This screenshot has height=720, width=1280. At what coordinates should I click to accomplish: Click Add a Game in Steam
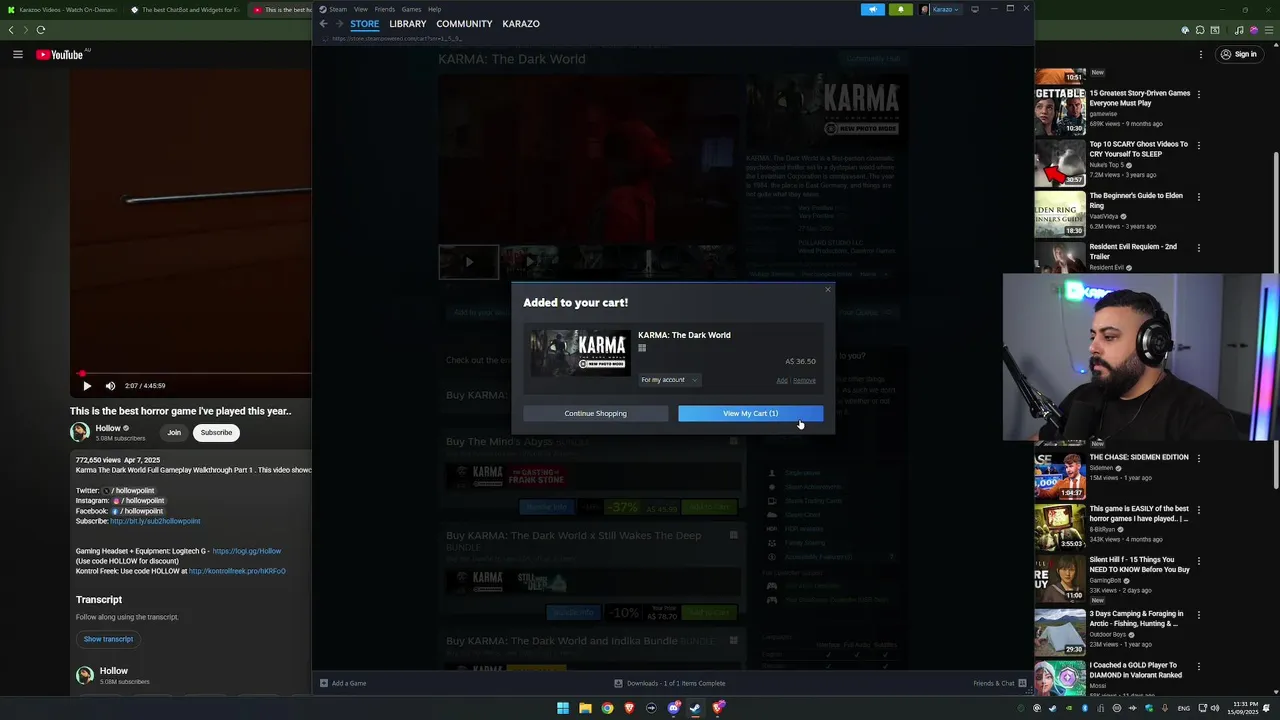(343, 683)
